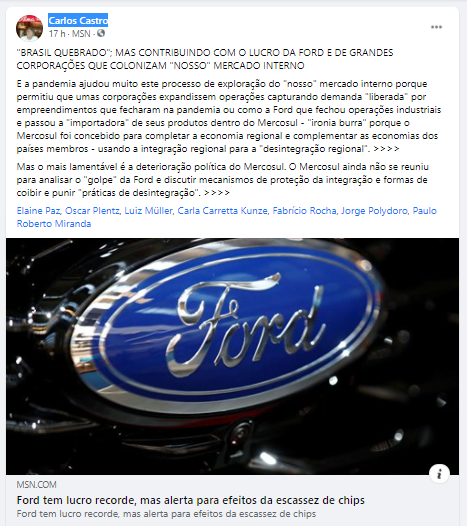Open Carlos Castro's profile name link
467x526 pixels.
tap(78, 20)
